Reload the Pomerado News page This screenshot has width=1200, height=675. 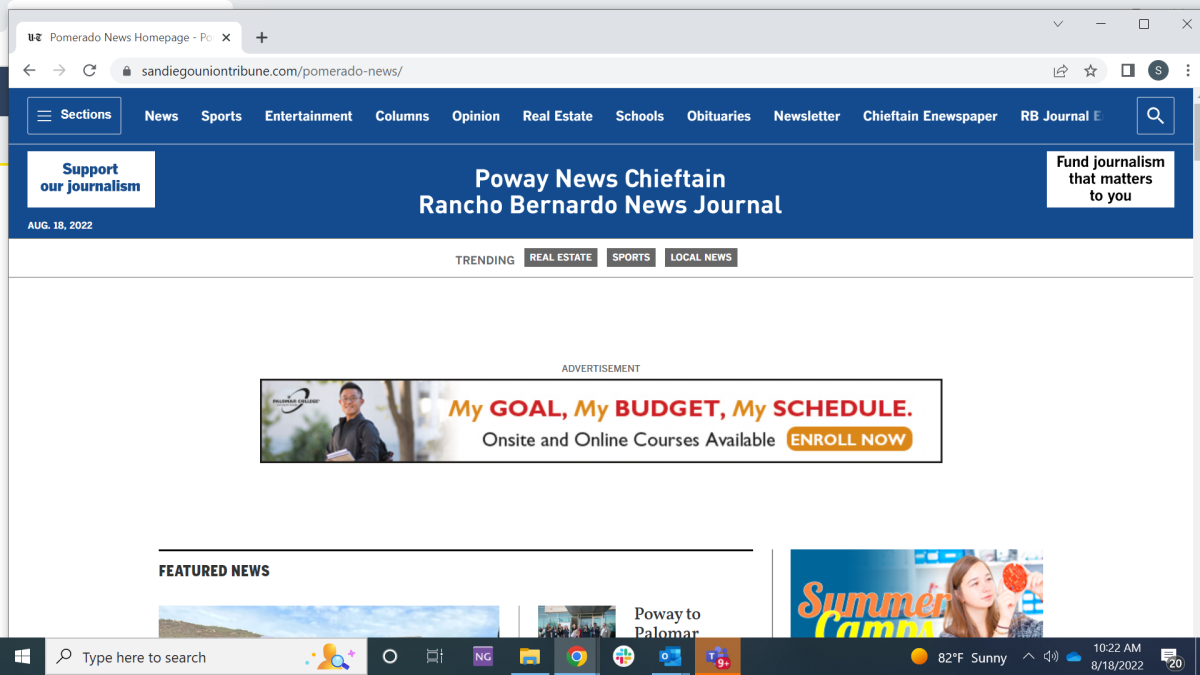(89, 70)
